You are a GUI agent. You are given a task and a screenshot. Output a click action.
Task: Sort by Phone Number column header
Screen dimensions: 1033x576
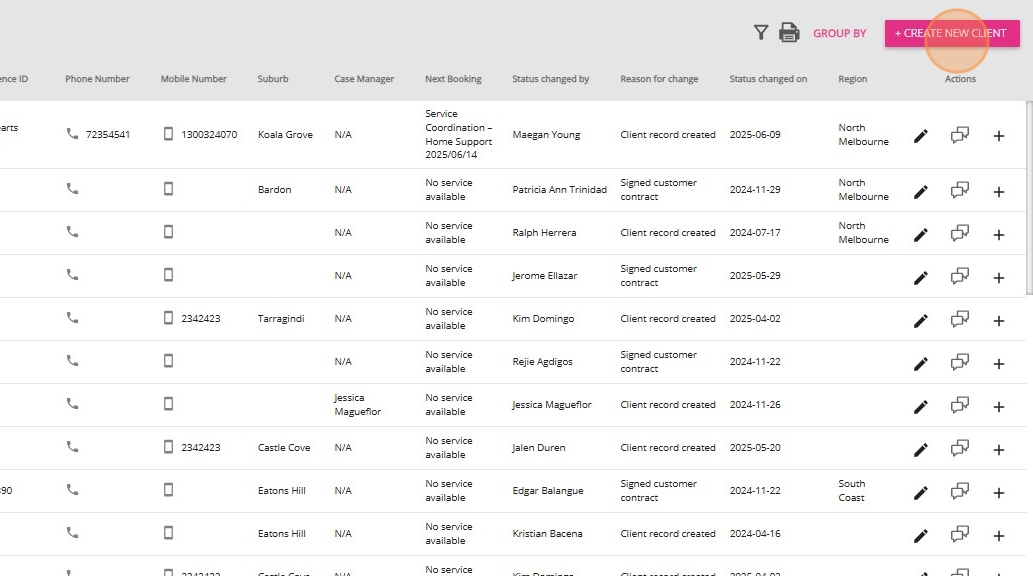(x=98, y=78)
